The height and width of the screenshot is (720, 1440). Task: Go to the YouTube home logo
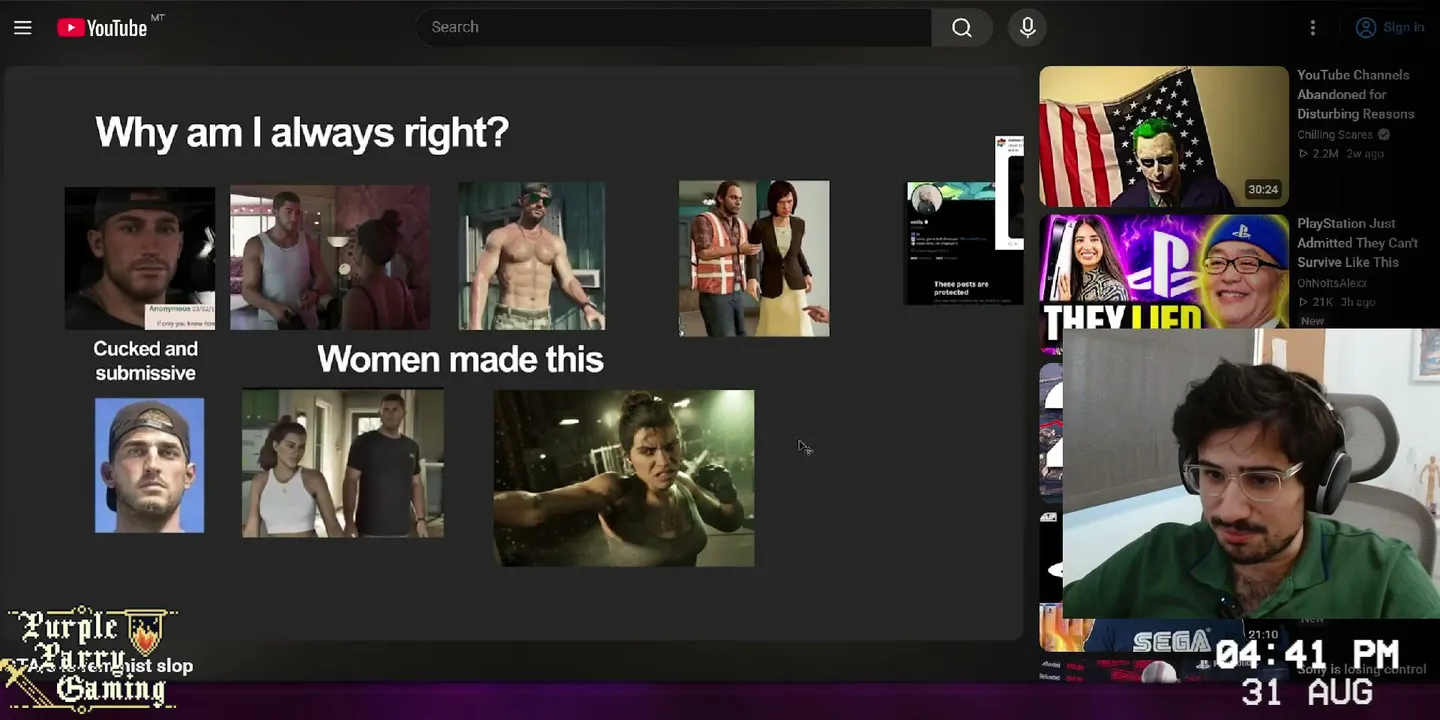pos(103,28)
